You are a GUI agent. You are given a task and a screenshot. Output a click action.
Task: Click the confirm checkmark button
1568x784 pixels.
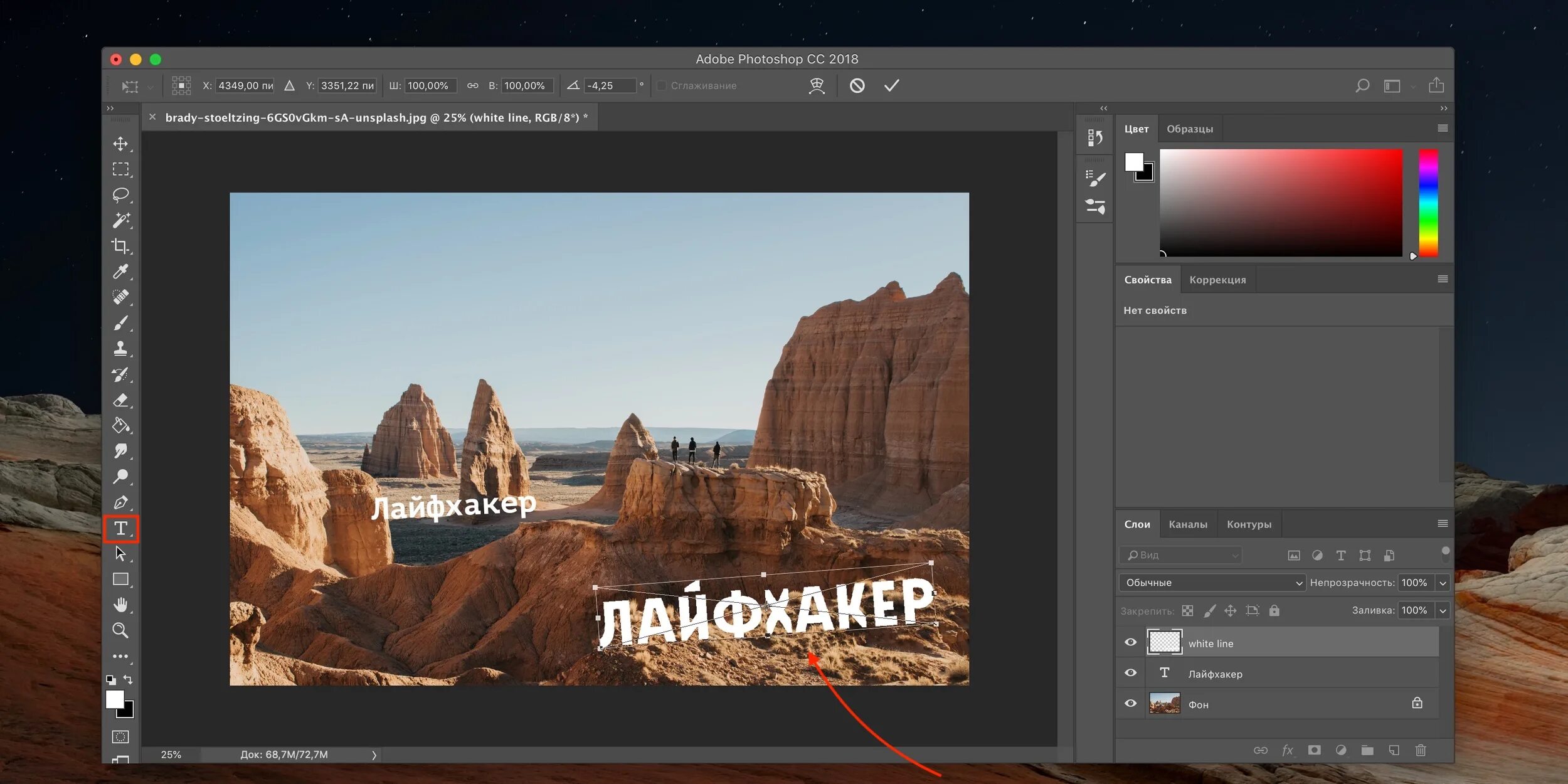tap(892, 85)
